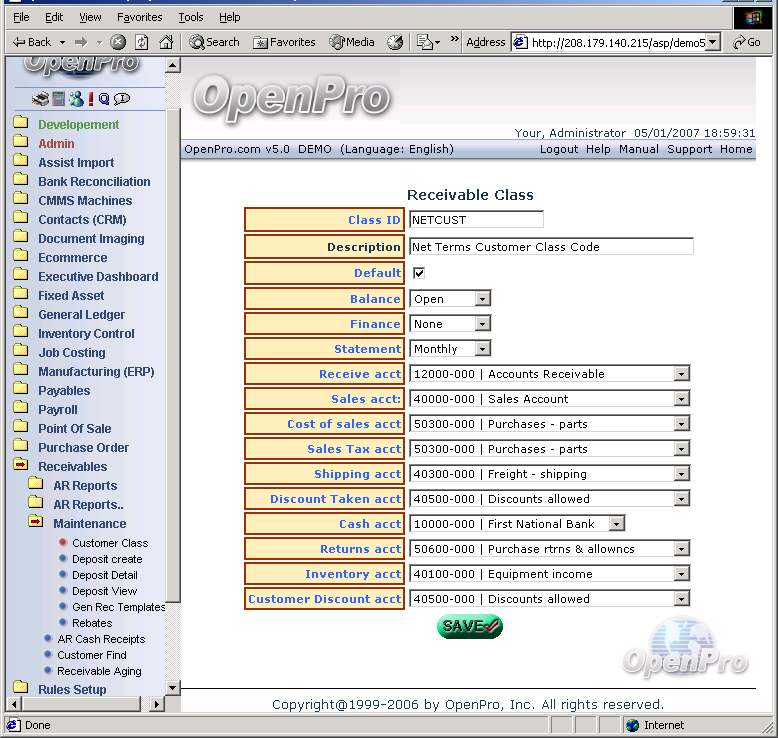Open the Balance dropdown
The height and width of the screenshot is (738, 778).
pyautogui.click(x=483, y=299)
